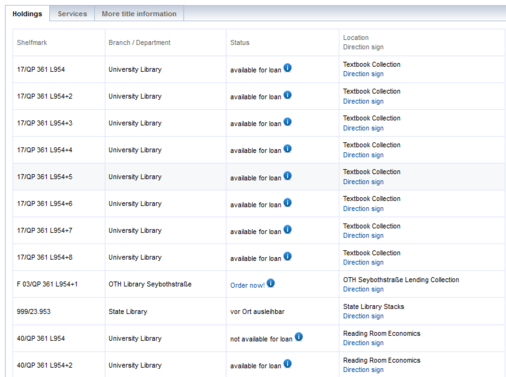Viewport: 506px width, 377px height.
Task: Open the More title information tab
Action: click(139, 14)
